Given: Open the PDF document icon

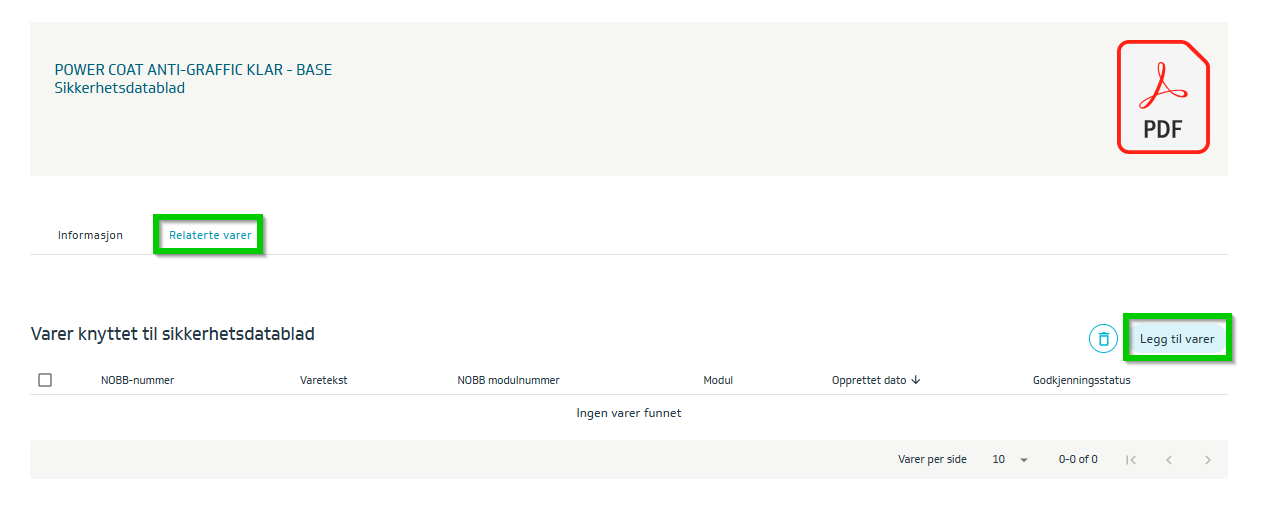Looking at the screenshot, I should pos(1162,97).
